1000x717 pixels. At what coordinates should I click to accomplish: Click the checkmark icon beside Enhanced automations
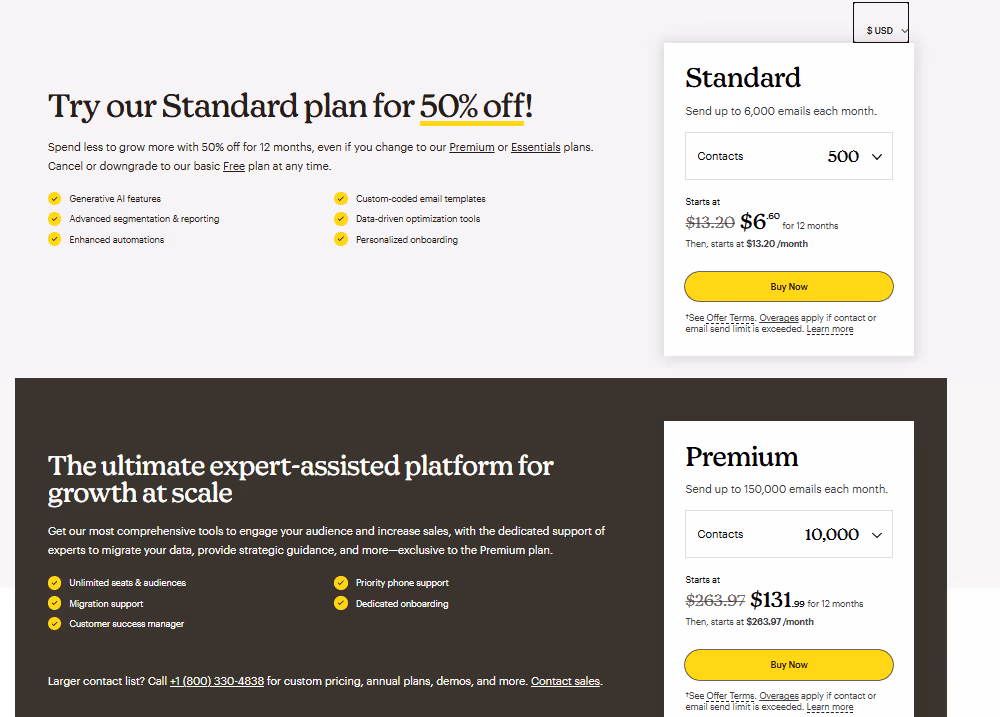pyautogui.click(x=54, y=239)
